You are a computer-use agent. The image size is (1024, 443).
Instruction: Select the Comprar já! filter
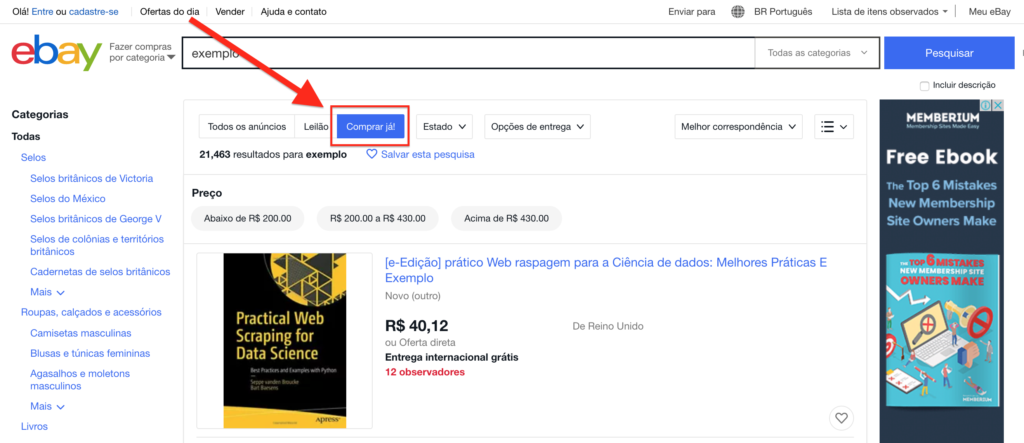(x=370, y=127)
